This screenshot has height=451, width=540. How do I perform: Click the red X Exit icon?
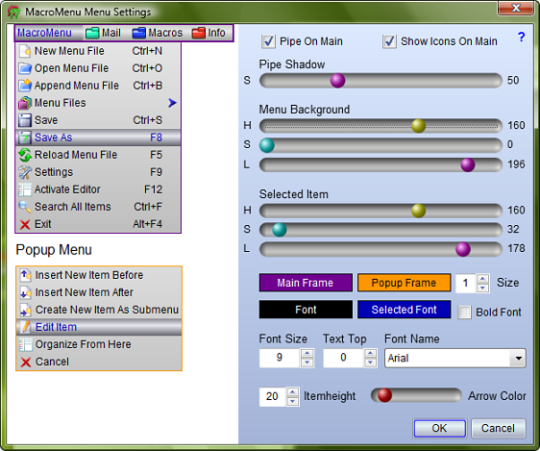click(x=25, y=224)
